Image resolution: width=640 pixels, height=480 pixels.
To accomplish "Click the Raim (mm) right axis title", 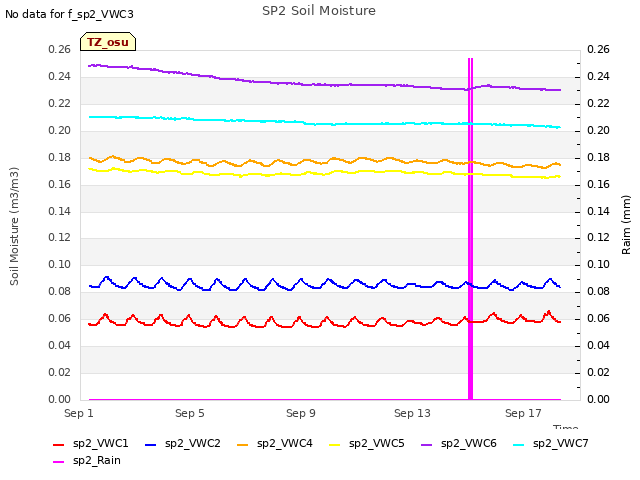I will [626, 225].
